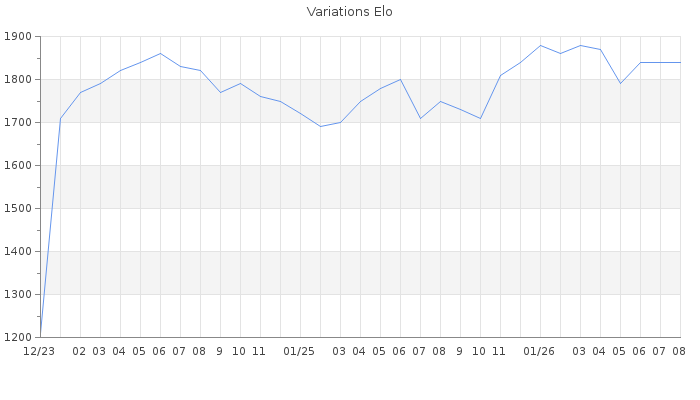
Task: Click the 1500 y-axis label
Action: tap(18, 208)
